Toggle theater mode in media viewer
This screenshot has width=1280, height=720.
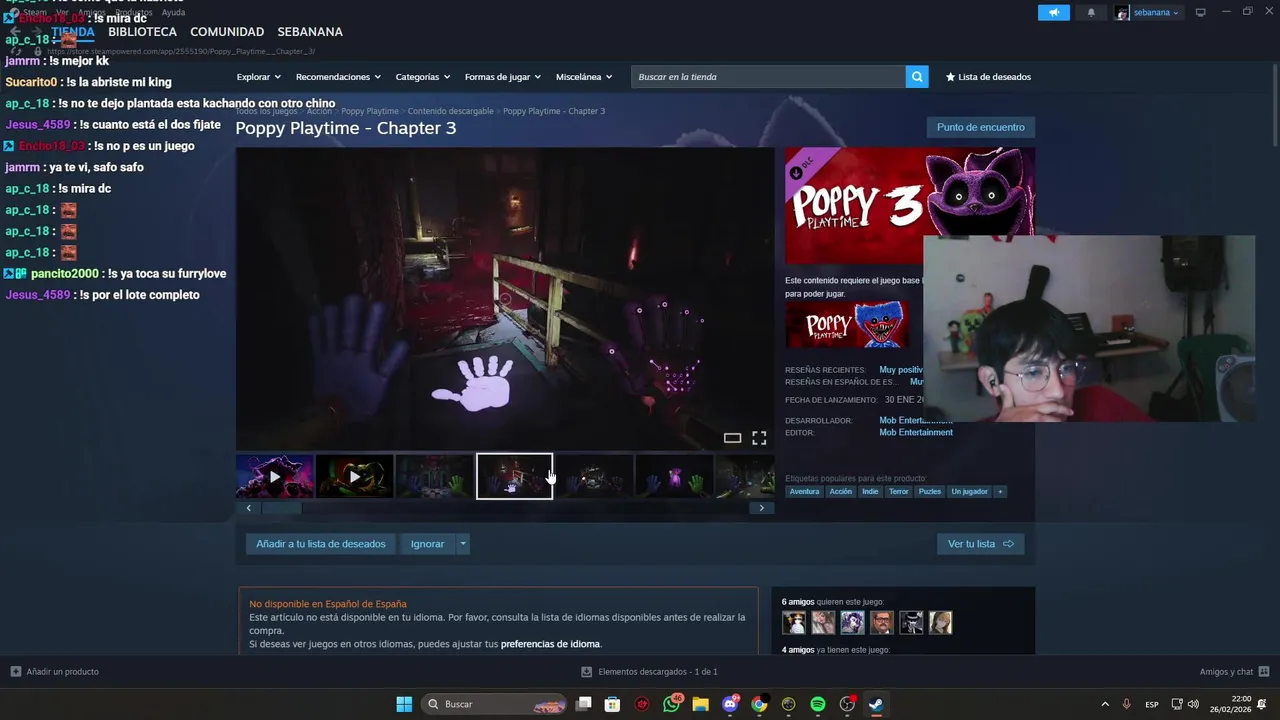click(x=732, y=438)
